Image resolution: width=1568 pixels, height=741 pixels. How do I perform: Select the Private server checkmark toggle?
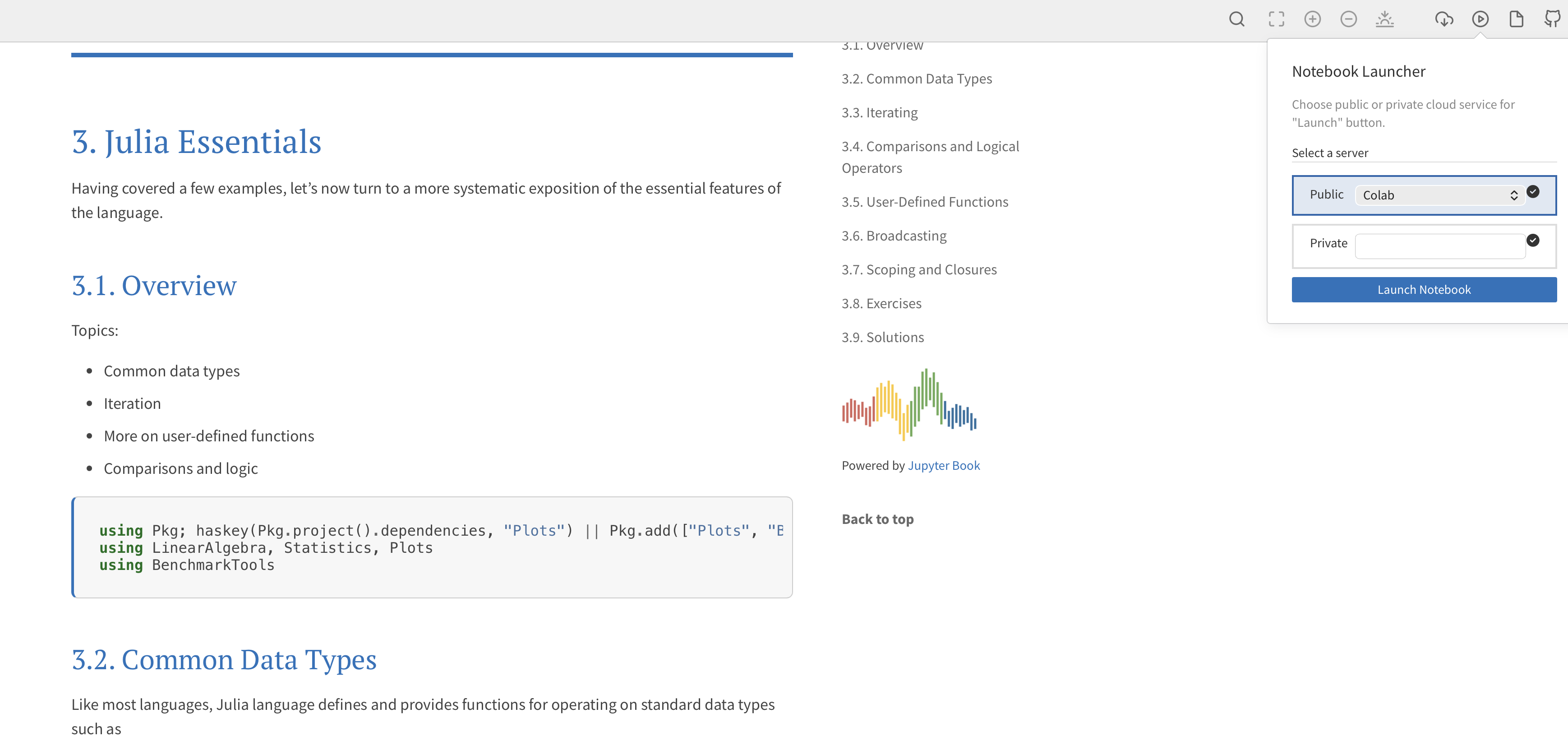[1533, 241]
